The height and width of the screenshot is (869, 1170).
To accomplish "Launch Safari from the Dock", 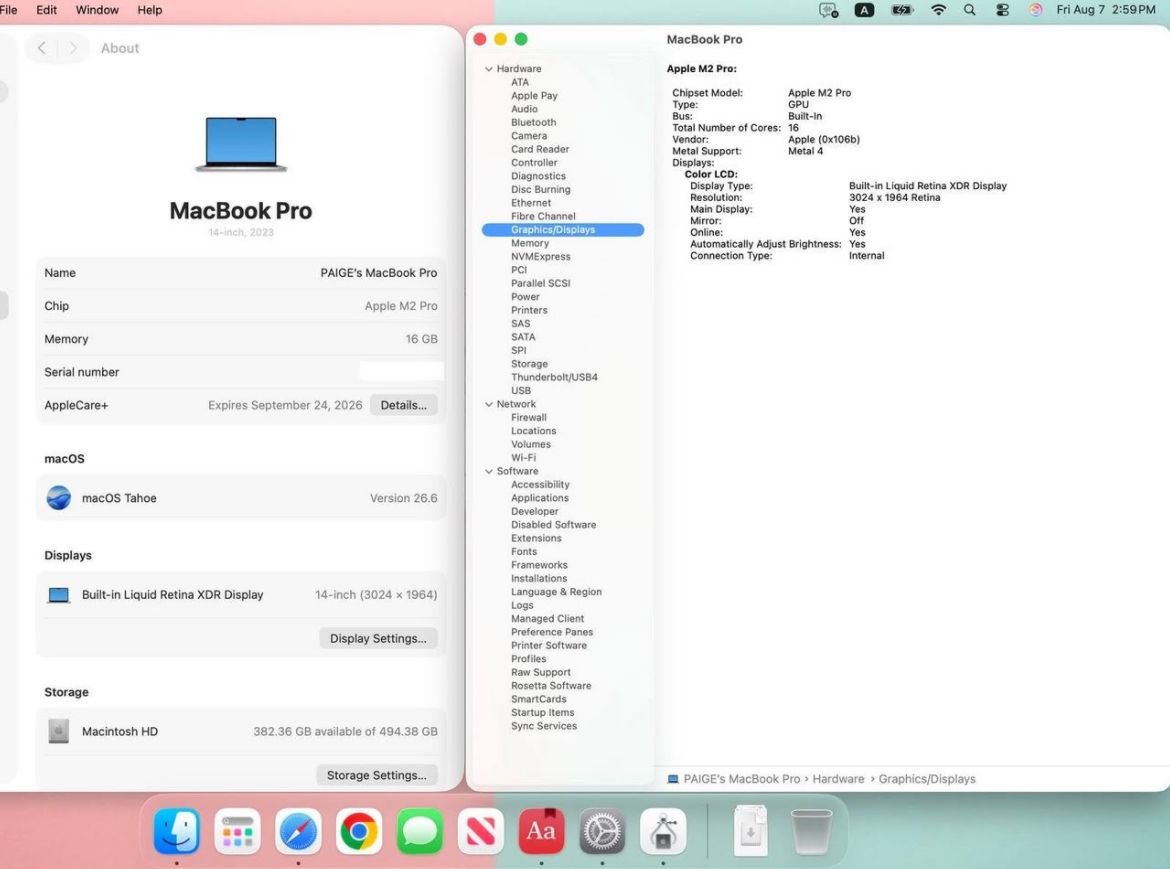I will pos(298,831).
